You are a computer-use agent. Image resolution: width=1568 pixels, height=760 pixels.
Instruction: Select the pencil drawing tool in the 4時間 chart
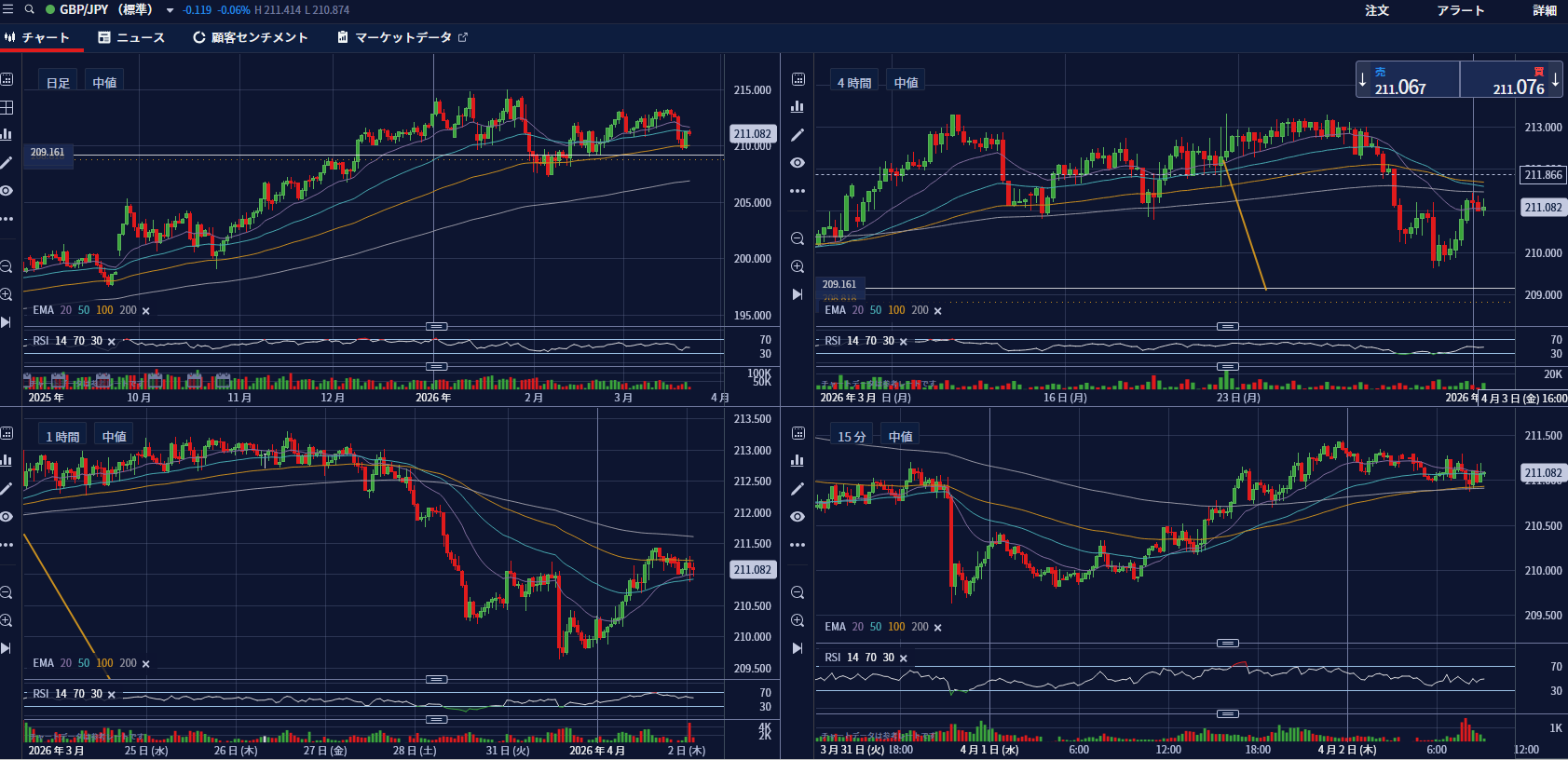(798, 135)
